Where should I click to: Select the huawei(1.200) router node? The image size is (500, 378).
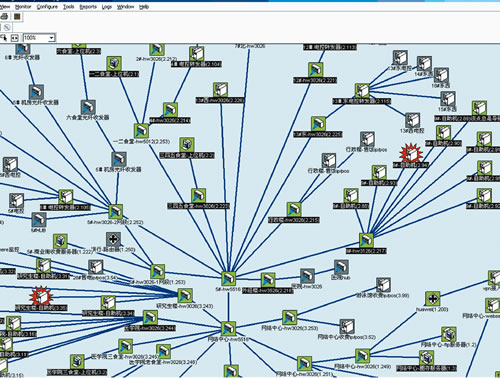pos(432,299)
